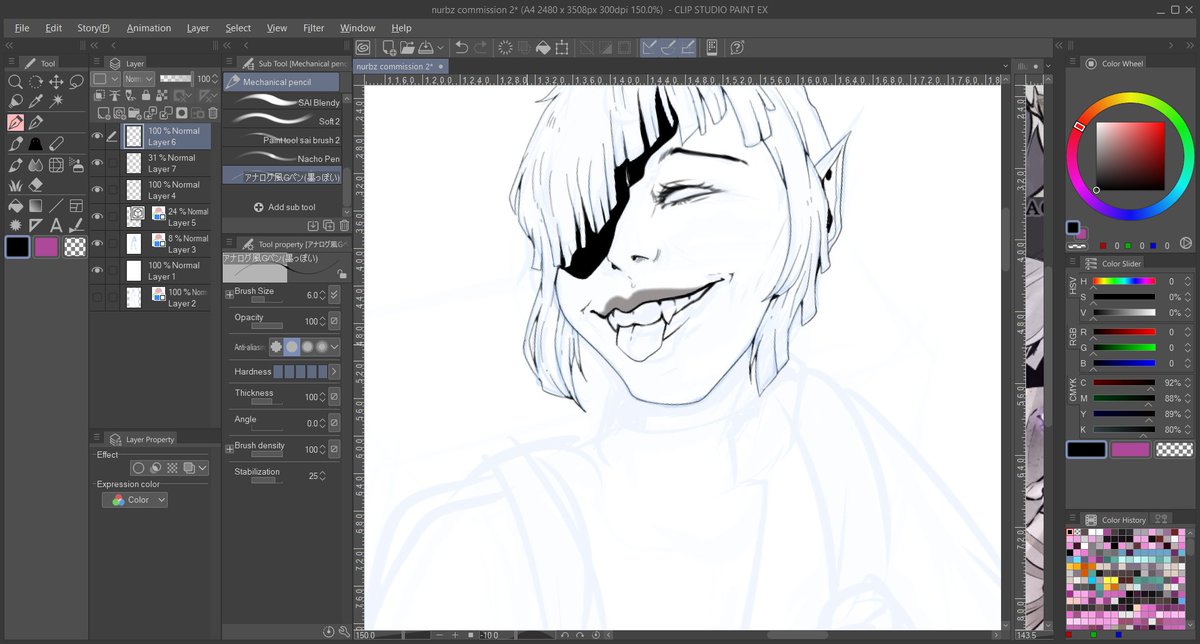Adjust the Hue H slider in Color Slider

click(x=1124, y=282)
